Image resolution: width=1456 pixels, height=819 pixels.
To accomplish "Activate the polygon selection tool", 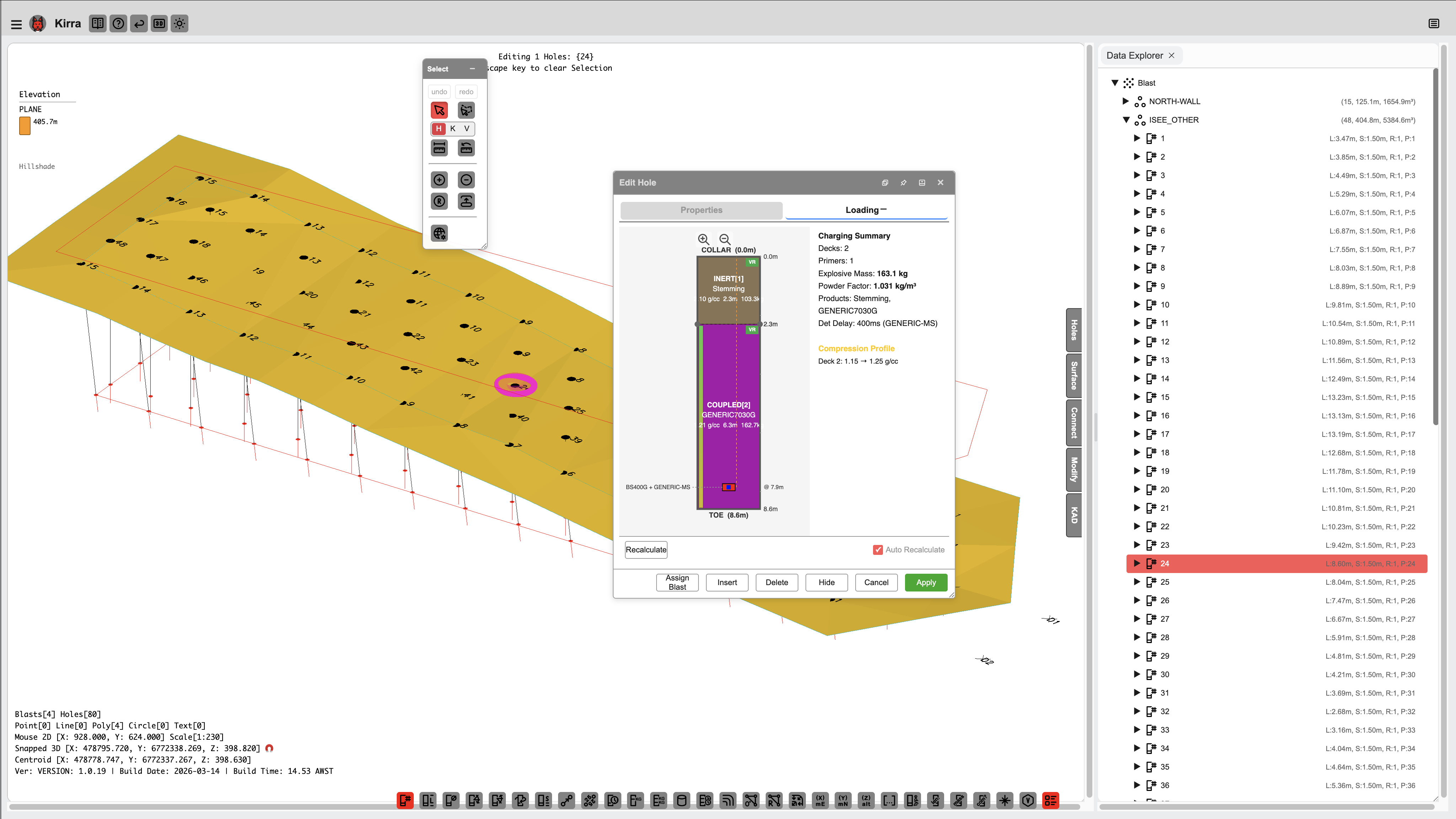I will coord(466,110).
